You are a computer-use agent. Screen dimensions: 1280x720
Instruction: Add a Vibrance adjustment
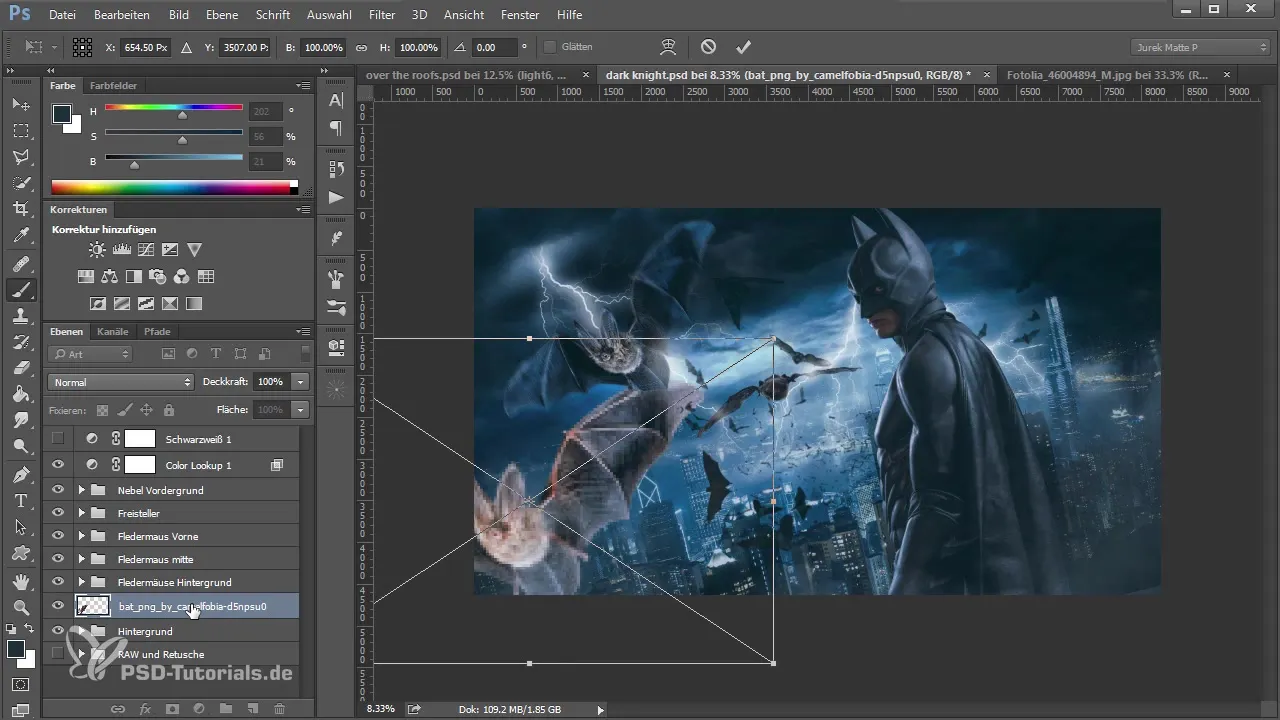click(x=195, y=250)
